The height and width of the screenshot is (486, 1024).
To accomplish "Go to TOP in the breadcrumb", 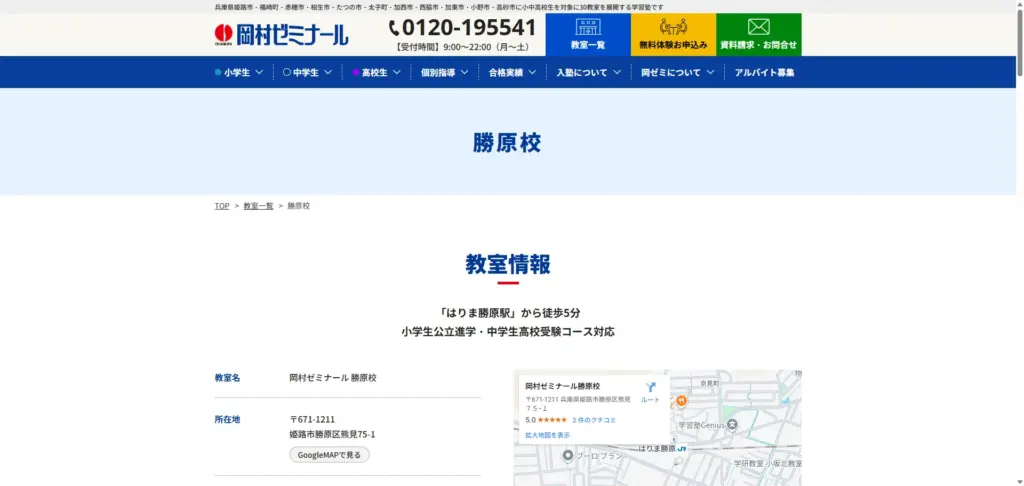I will point(222,206).
